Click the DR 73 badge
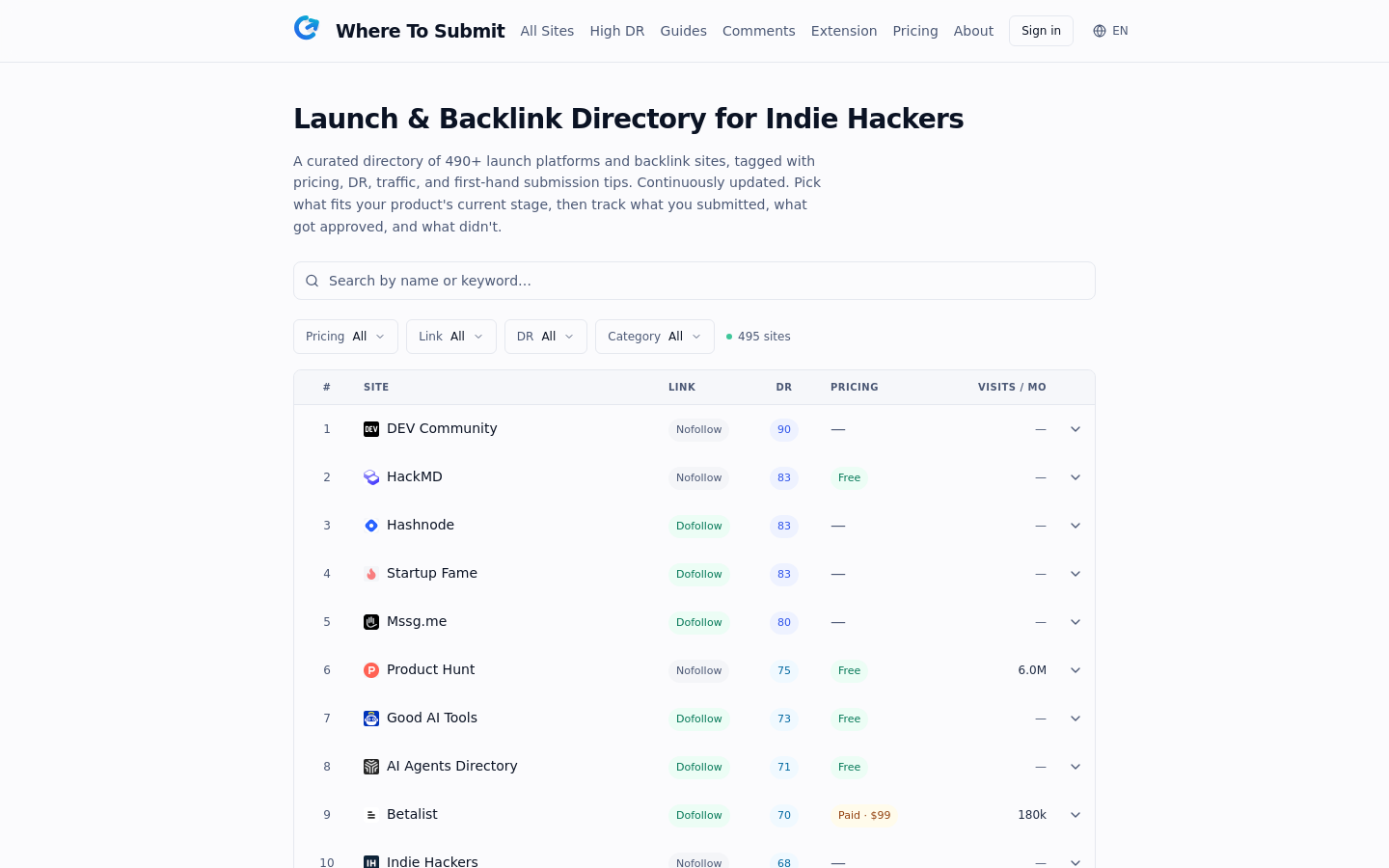The width and height of the screenshot is (1389, 868). point(784,719)
